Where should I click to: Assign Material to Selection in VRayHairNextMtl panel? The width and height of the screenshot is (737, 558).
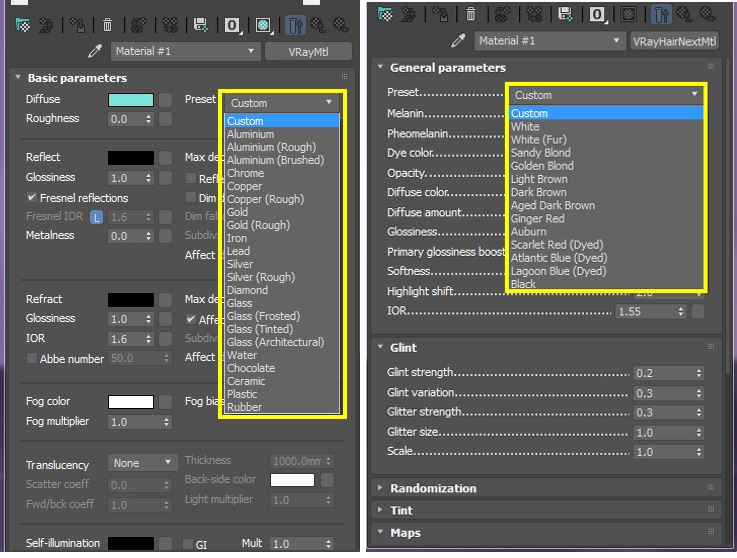440,15
